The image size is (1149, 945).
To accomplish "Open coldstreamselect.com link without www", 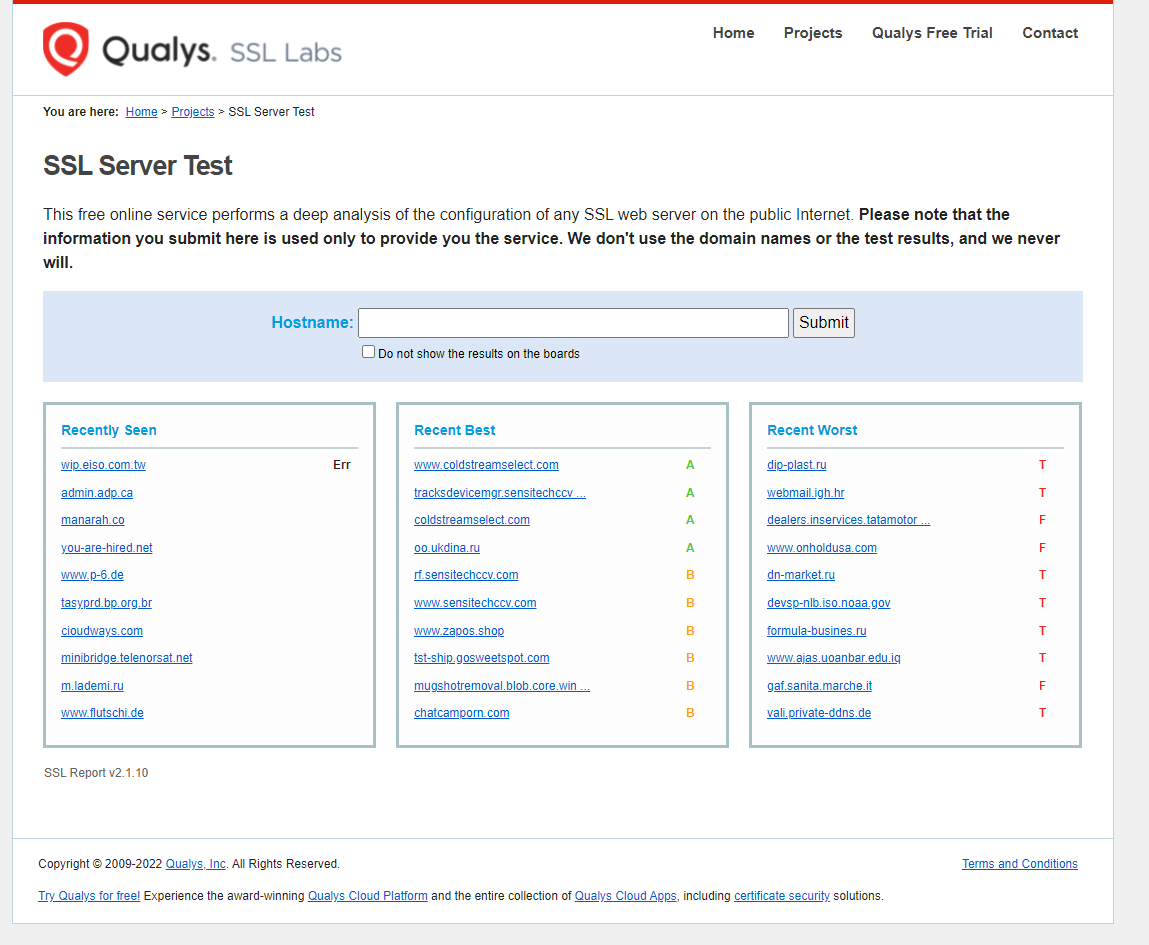I will coord(472,519).
